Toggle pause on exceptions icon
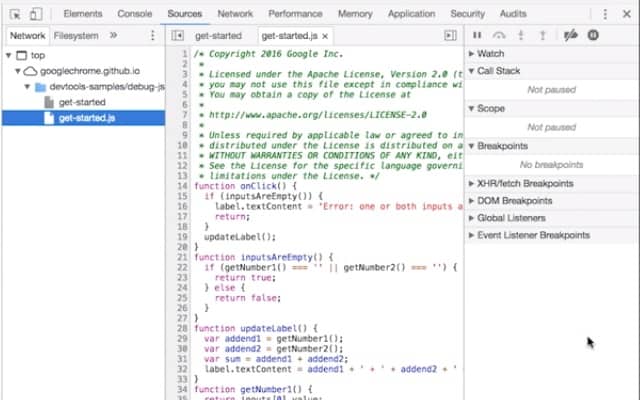640x400 pixels. (593, 36)
